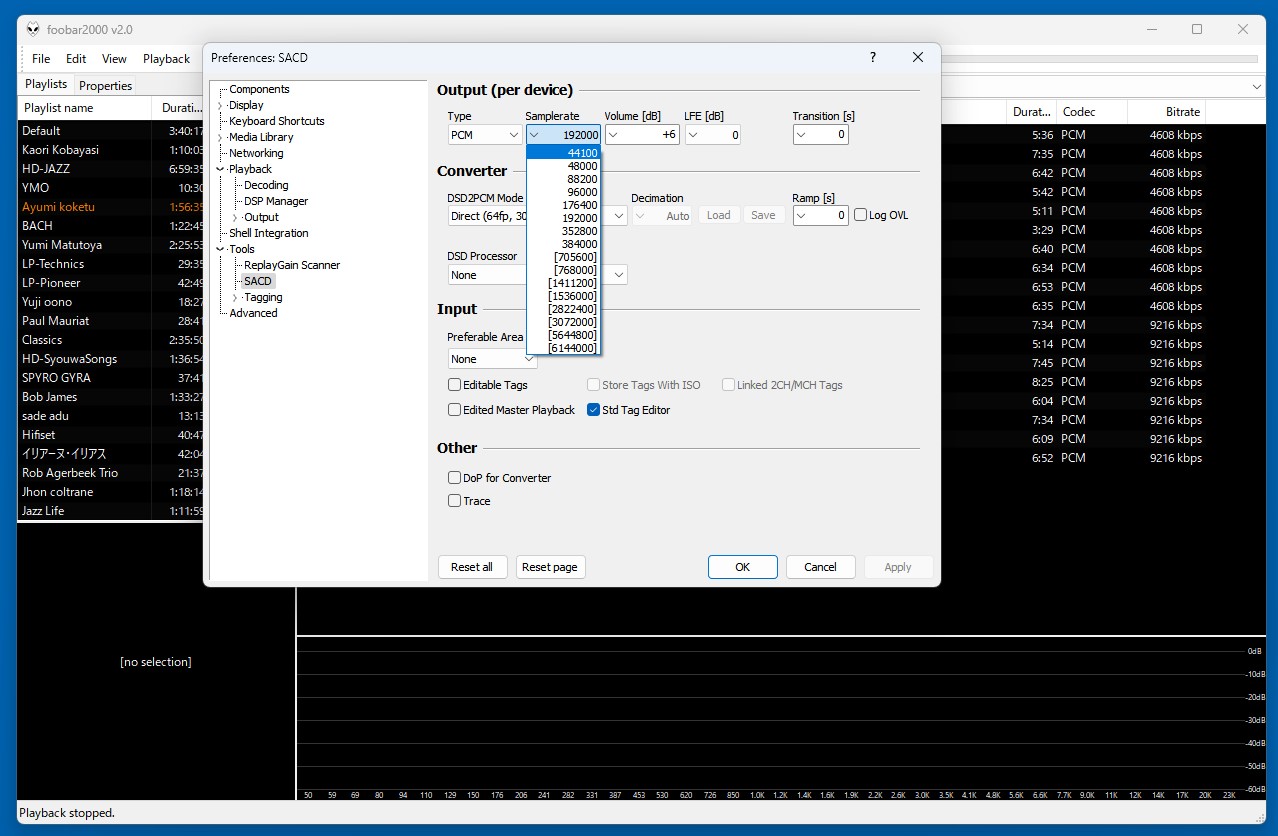Select [6144000] in samplerate list
The height and width of the screenshot is (836, 1278).
coord(563,348)
